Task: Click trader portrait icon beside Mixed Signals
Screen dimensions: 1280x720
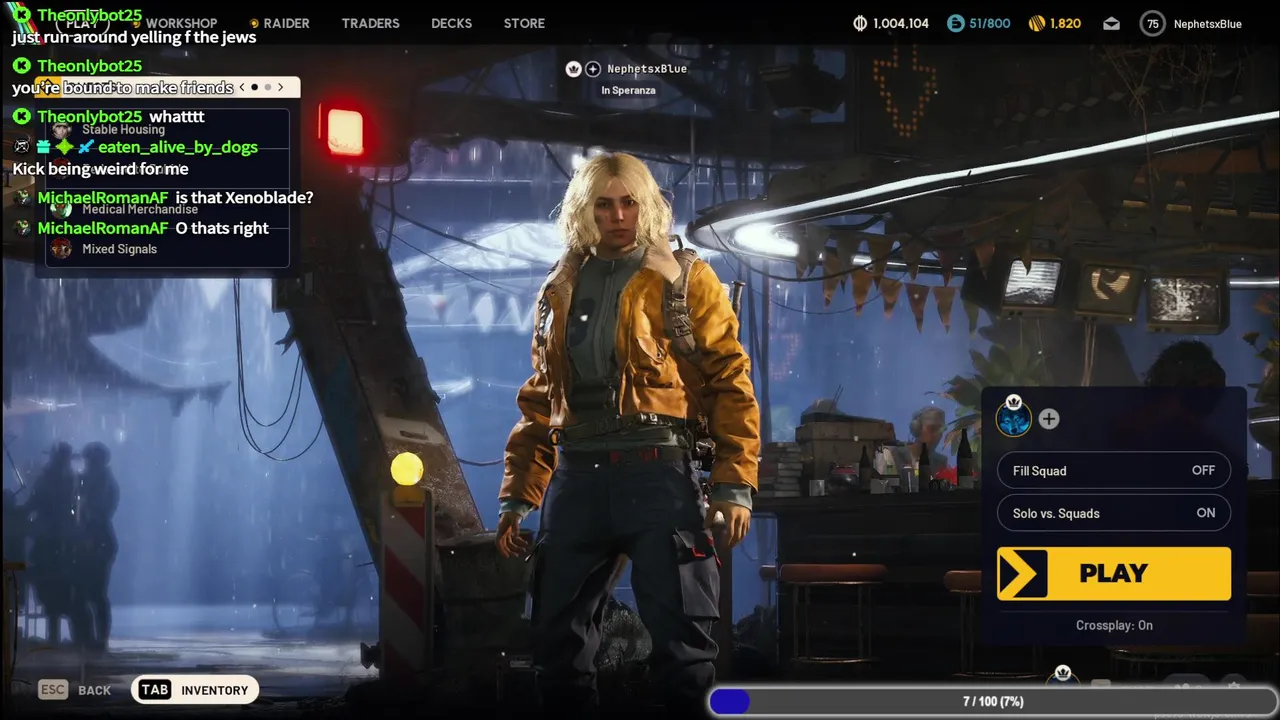Action: click(62, 249)
